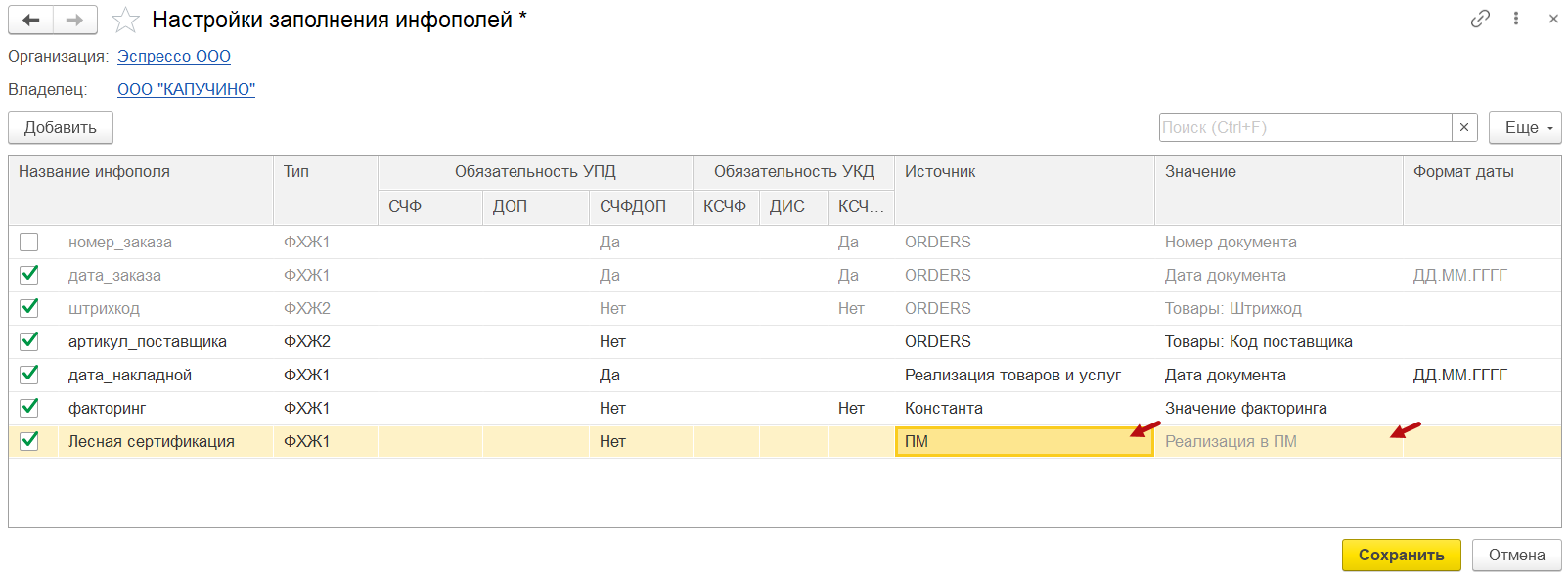Click the ДОП sub-column header
This screenshot has width=1568, height=579.
tap(536, 206)
